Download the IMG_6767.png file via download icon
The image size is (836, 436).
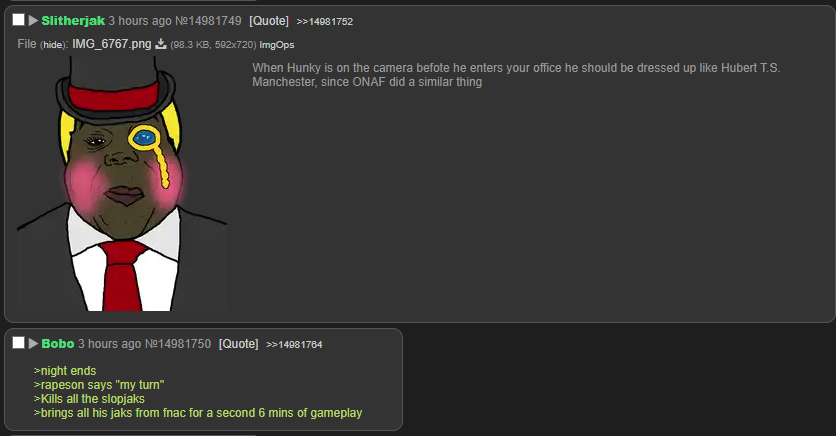[160, 44]
